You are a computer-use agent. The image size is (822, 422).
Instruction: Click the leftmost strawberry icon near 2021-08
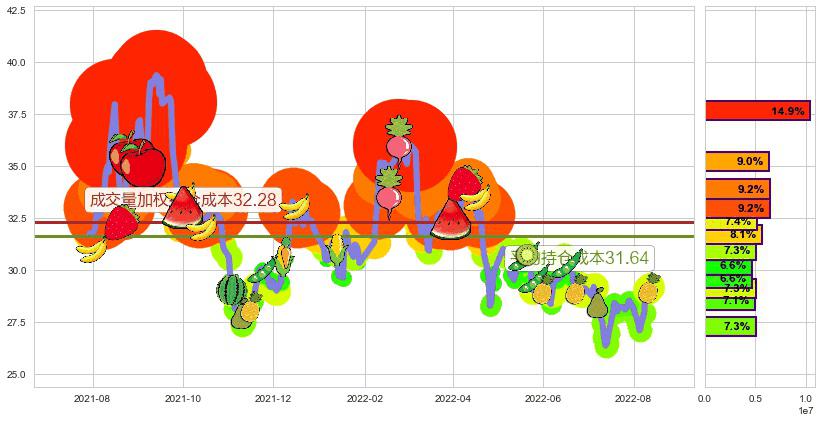121,222
